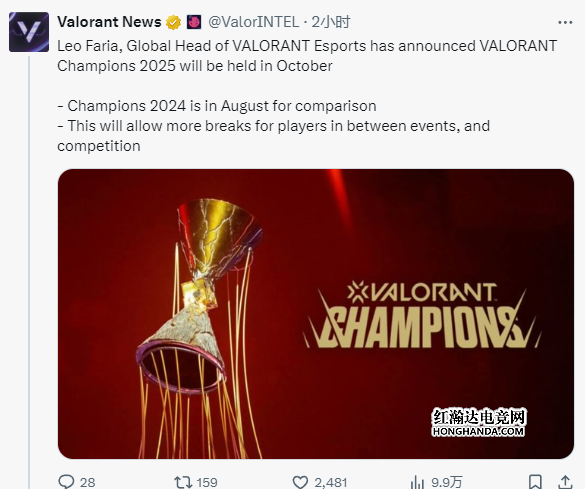Click the reply speech bubble icon

(x=66, y=482)
